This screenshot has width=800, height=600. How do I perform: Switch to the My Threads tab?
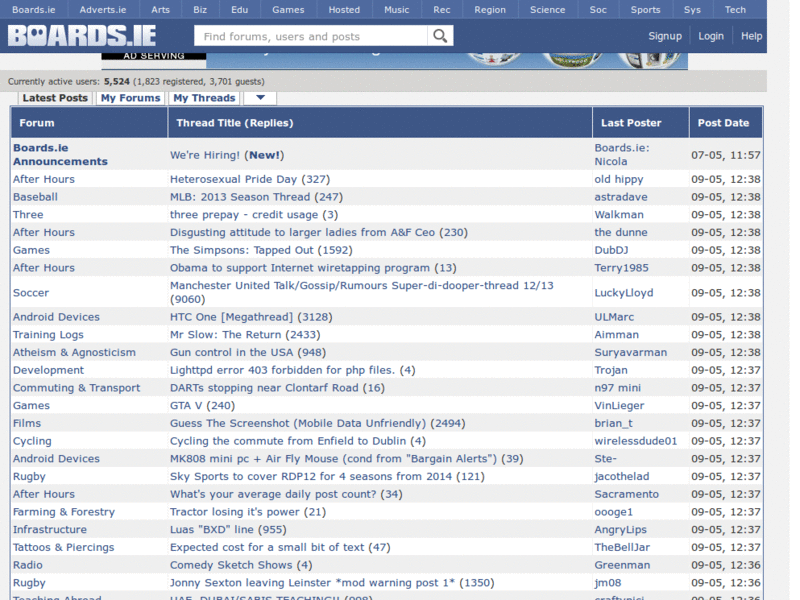204,98
